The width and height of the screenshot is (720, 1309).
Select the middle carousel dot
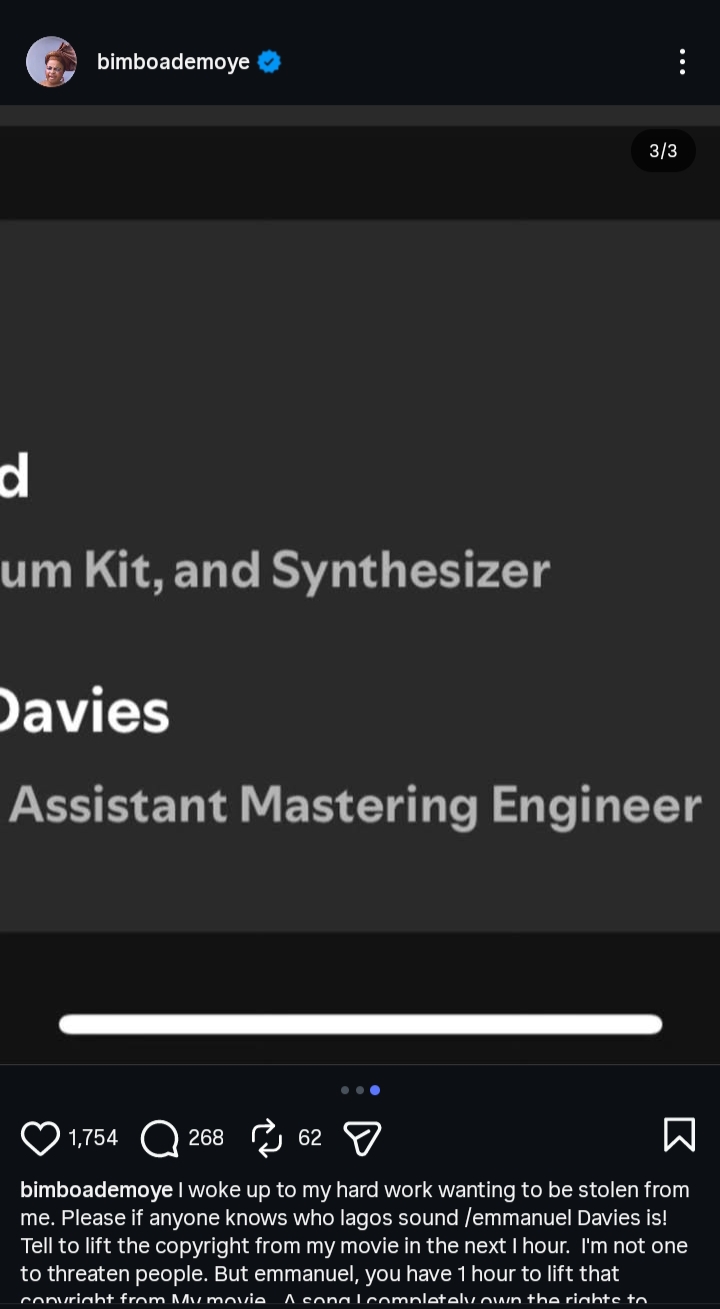[360, 1090]
